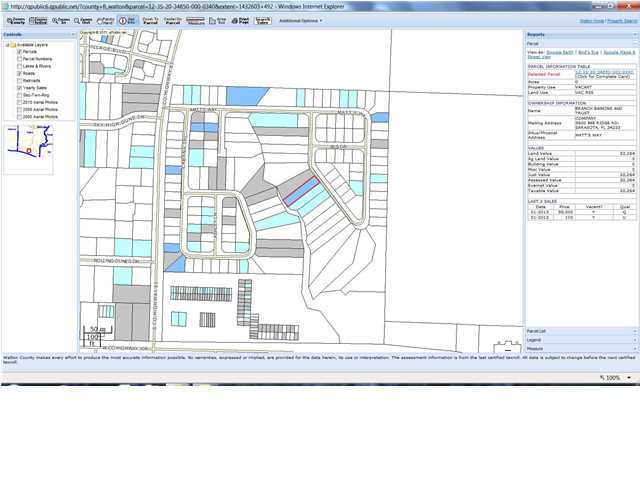The image size is (640, 480).
Task: Enable the Lakes & Rivers layer
Action: point(19,66)
